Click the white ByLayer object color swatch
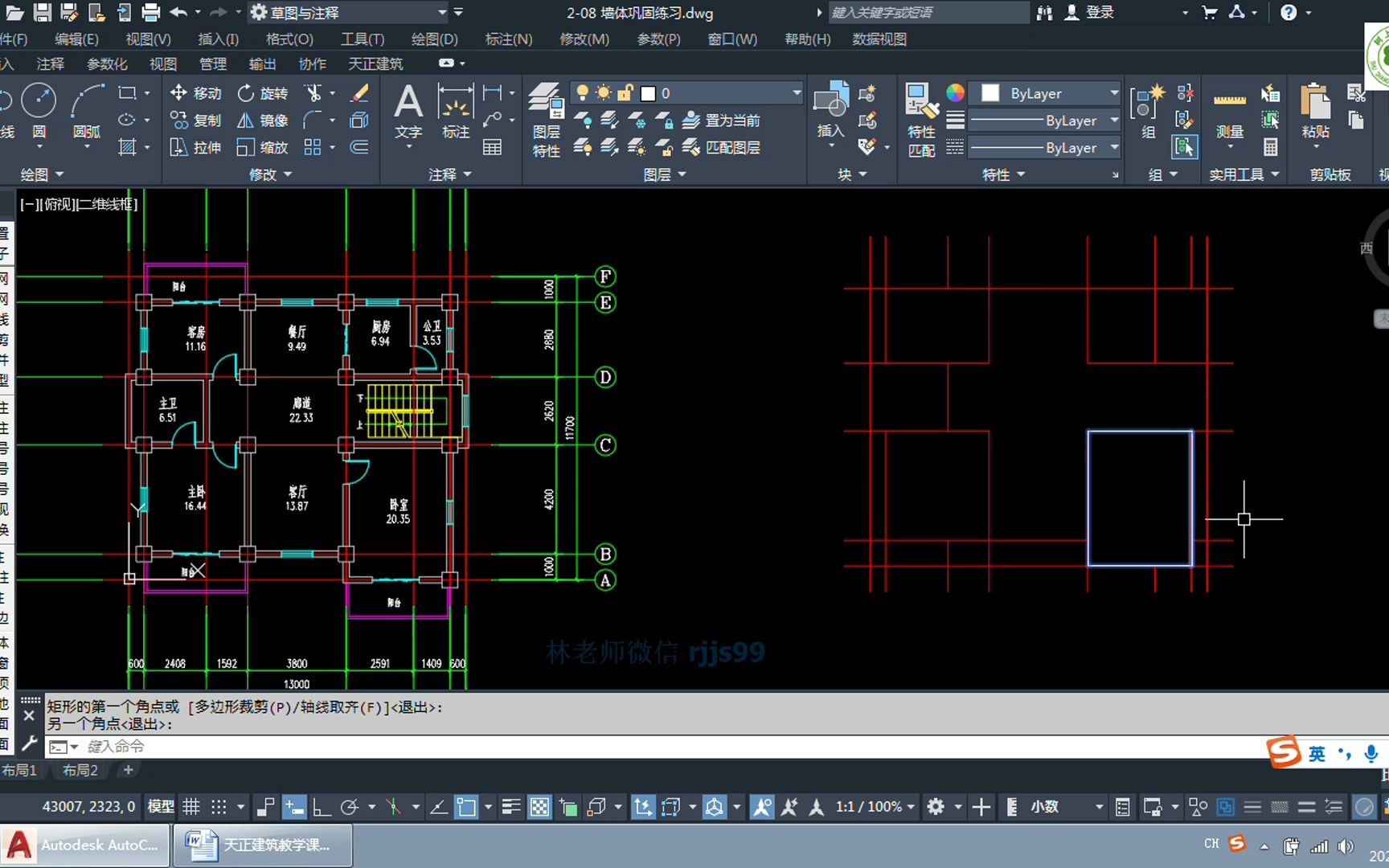The height and width of the screenshot is (868, 1389). point(990,93)
